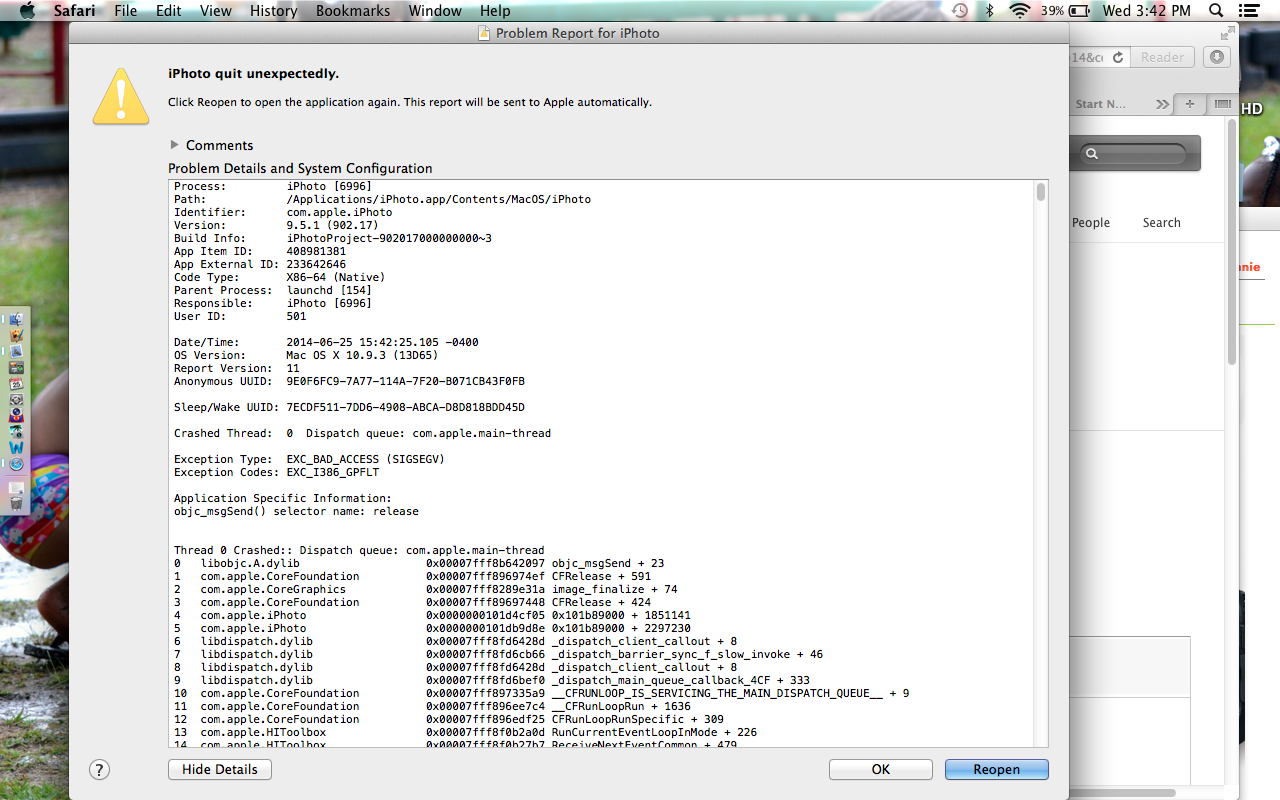Click the 'OS Version: Mac OS X 10.9.3' line
Viewport: 1280px width, 800px height.
pos(306,355)
